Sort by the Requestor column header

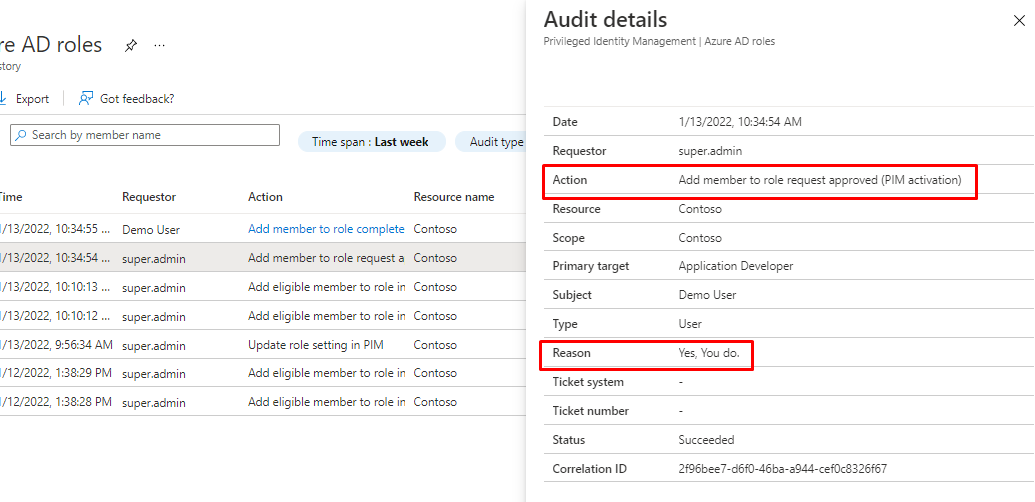pos(149,197)
